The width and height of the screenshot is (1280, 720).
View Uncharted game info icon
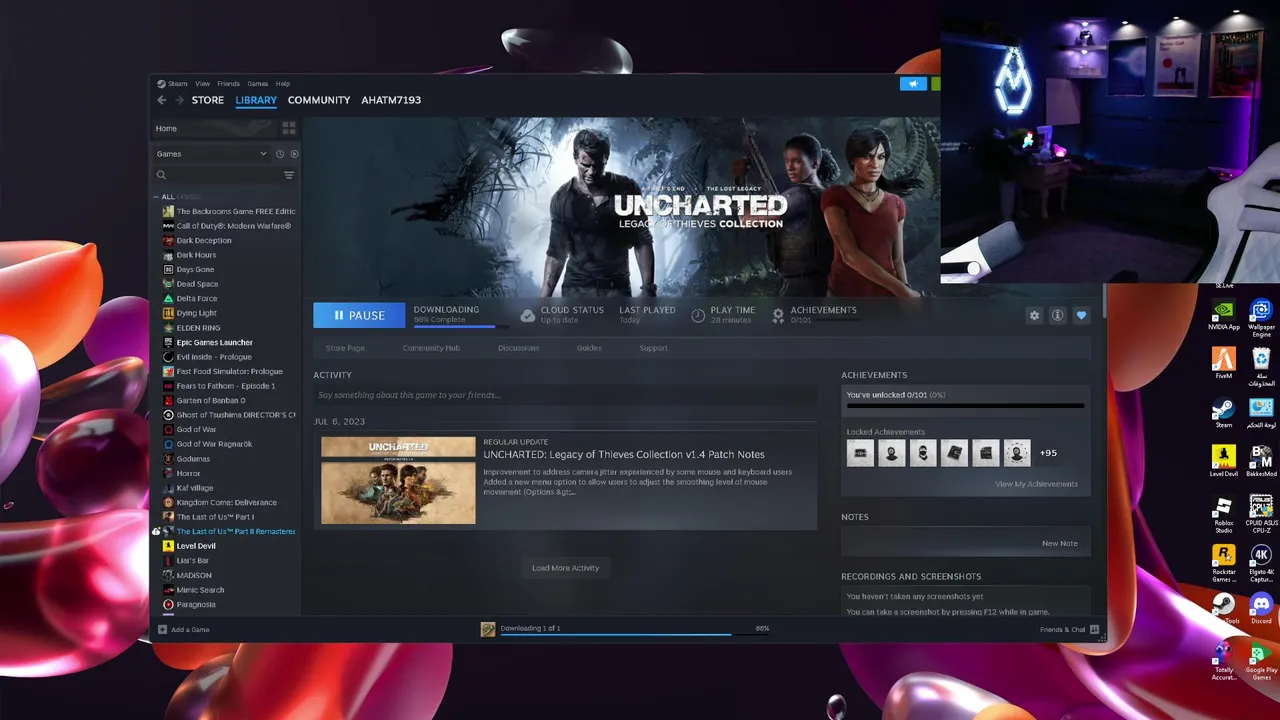click(x=1057, y=315)
